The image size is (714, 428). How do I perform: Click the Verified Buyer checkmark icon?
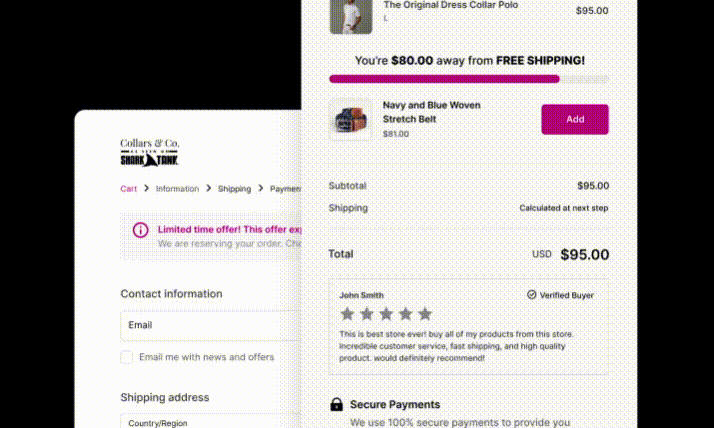coord(531,295)
